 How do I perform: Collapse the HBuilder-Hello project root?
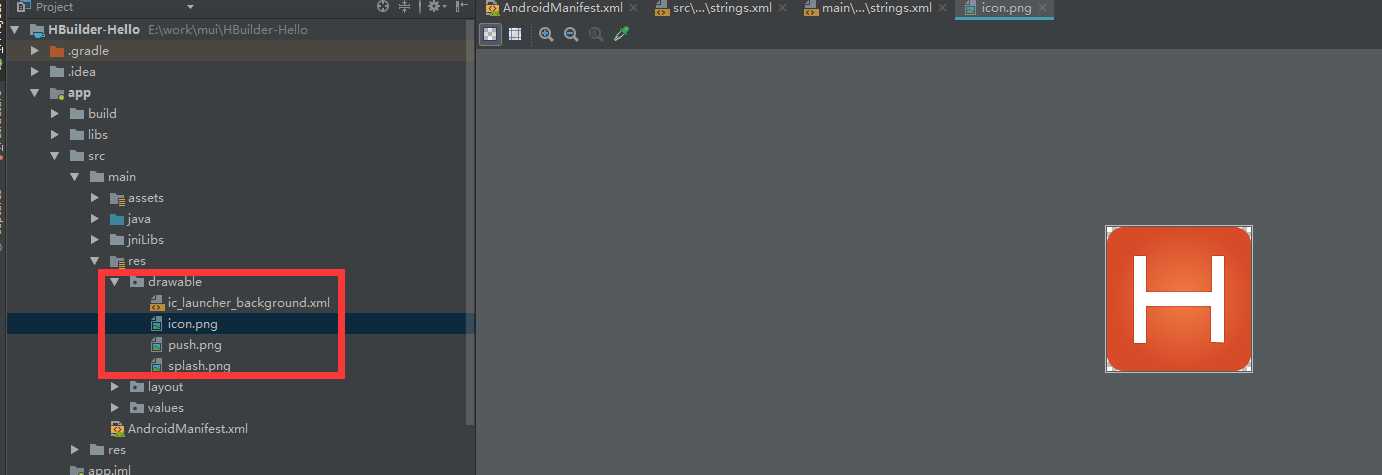(15, 30)
